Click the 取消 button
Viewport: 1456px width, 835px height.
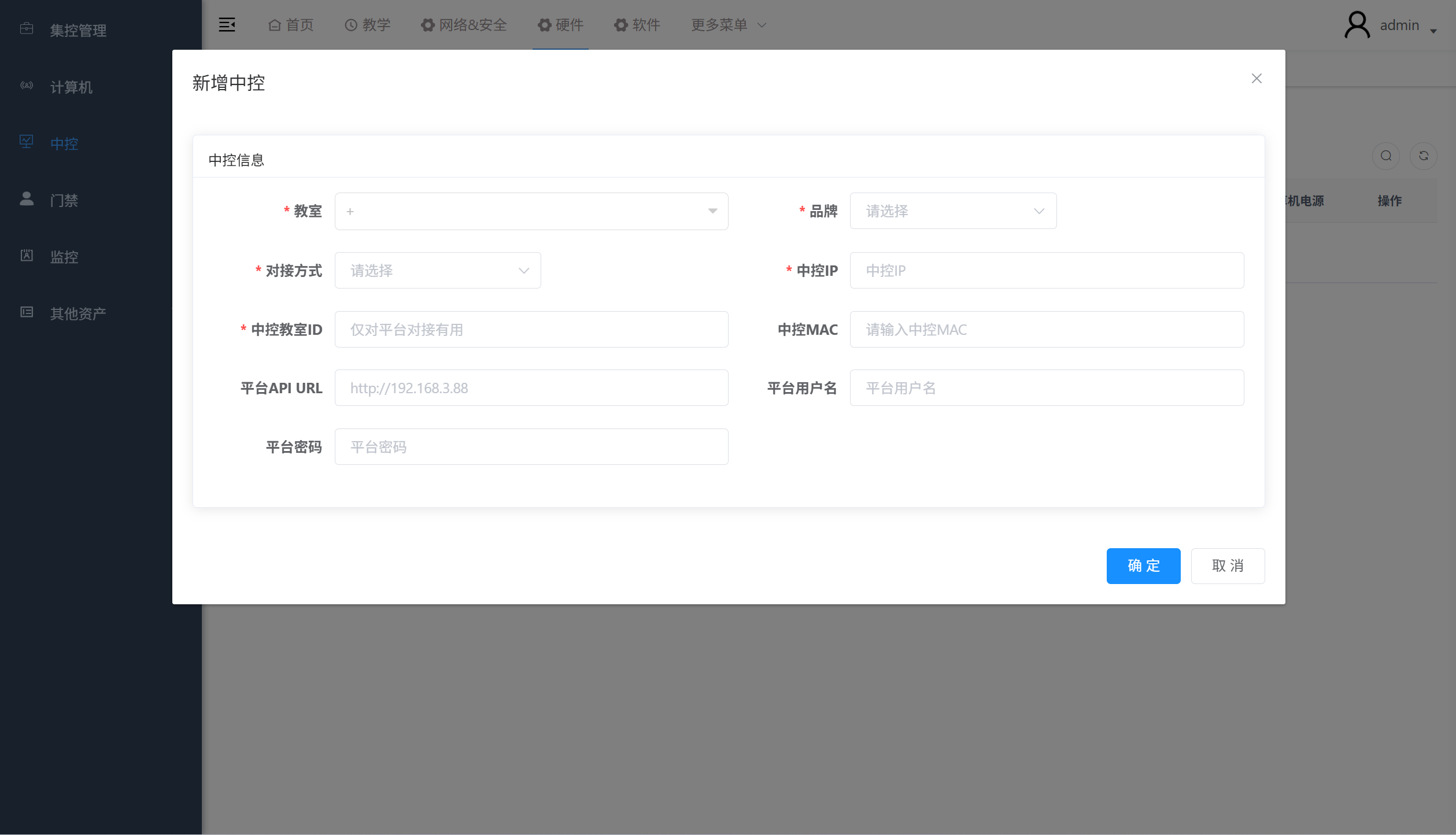pos(1228,566)
